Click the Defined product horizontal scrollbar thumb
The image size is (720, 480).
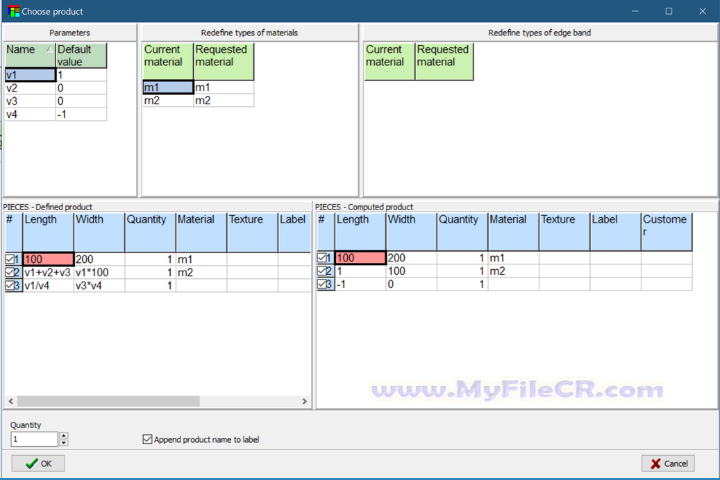pos(108,401)
